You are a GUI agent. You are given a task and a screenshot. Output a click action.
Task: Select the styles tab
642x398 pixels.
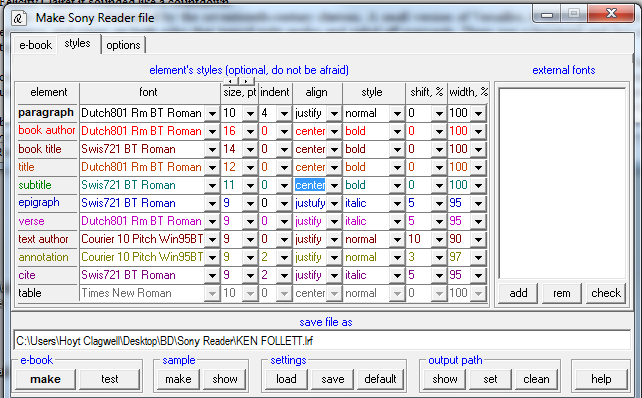pyautogui.click(x=78, y=43)
